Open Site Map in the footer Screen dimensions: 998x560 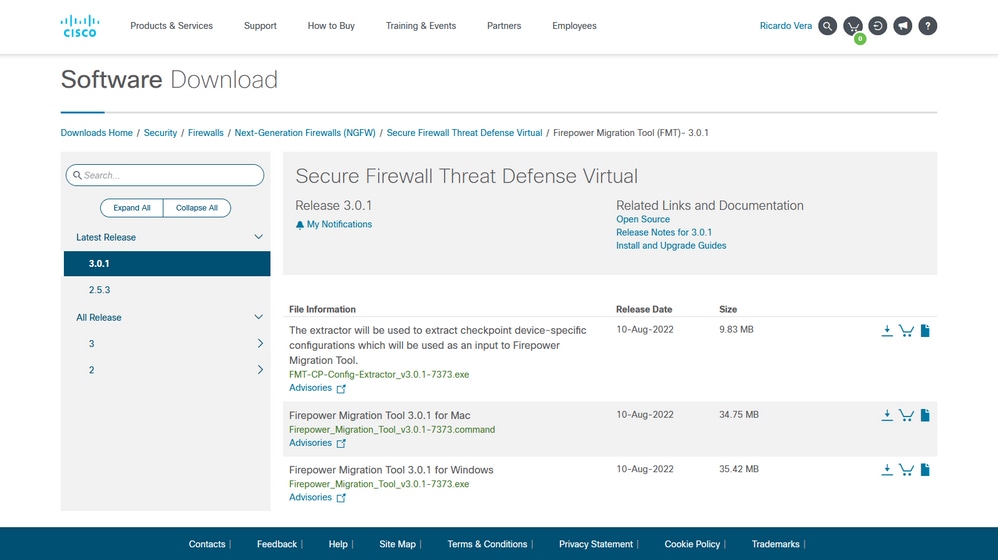397,544
